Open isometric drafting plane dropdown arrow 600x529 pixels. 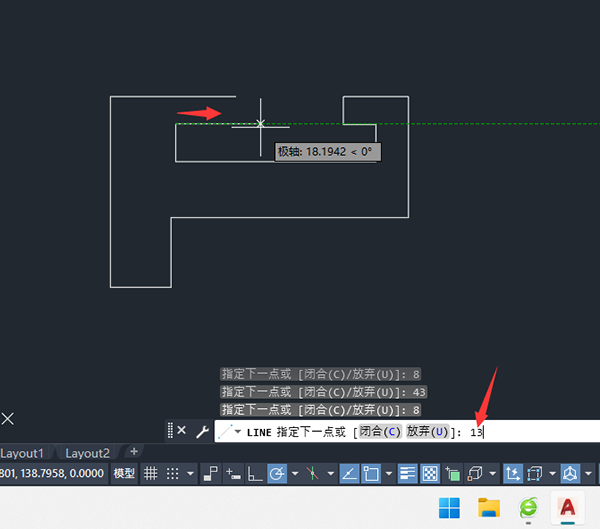point(331,473)
